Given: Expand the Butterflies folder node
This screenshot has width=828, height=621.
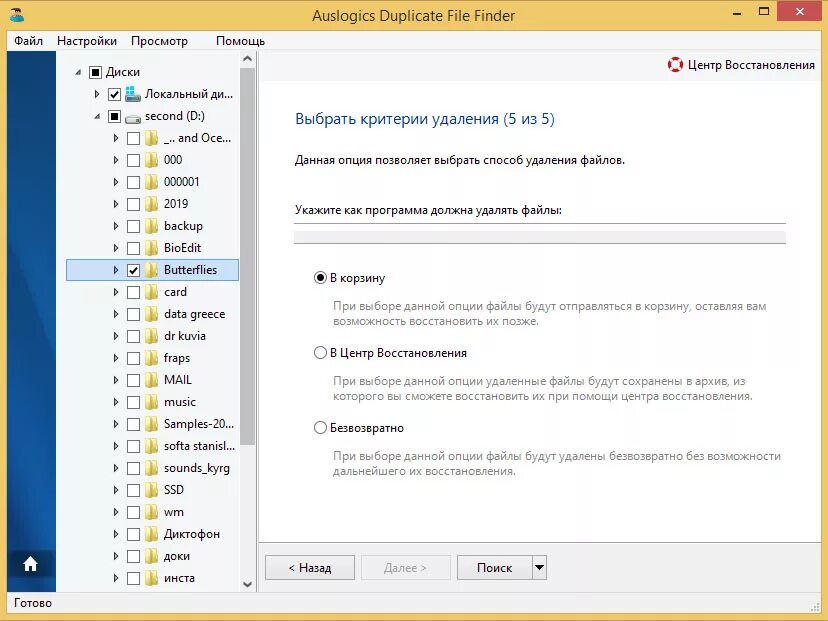Looking at the screenshot, I should 116,270.
